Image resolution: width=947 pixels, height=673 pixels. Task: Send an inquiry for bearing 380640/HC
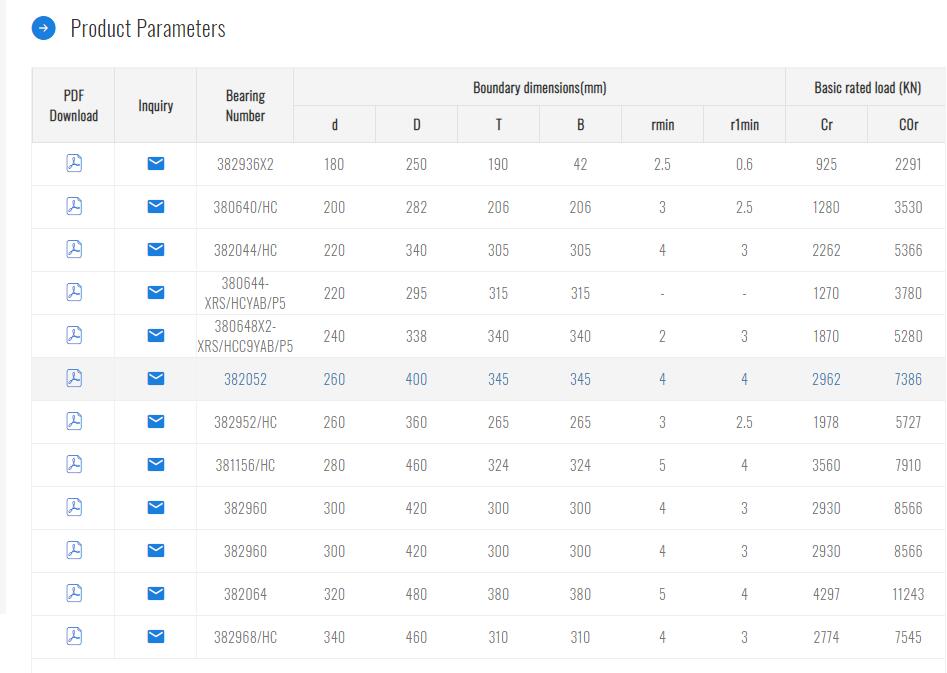(155, 206)
